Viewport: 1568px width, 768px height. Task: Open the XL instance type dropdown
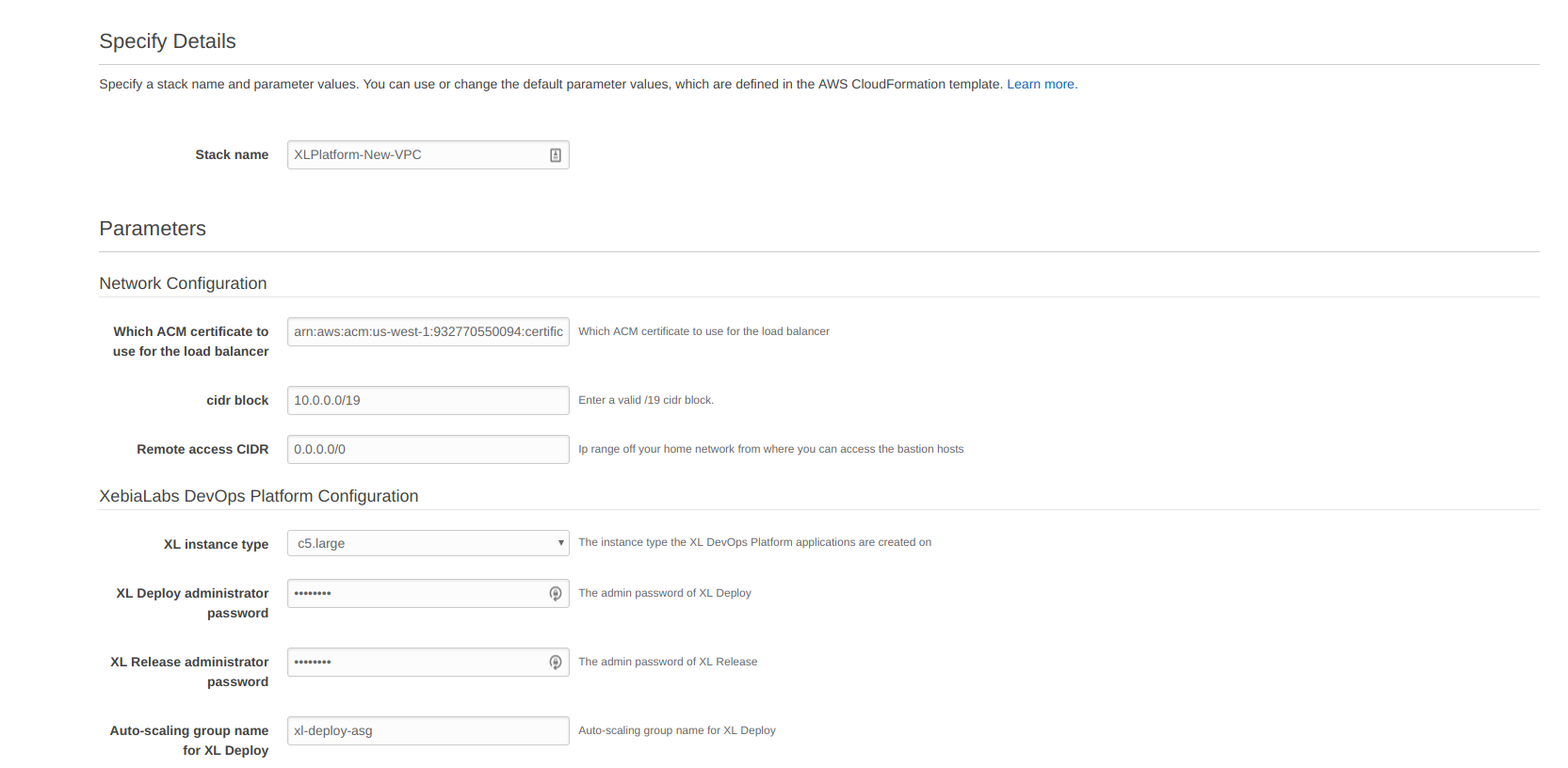pyautogui.click(x=428, y=543)
